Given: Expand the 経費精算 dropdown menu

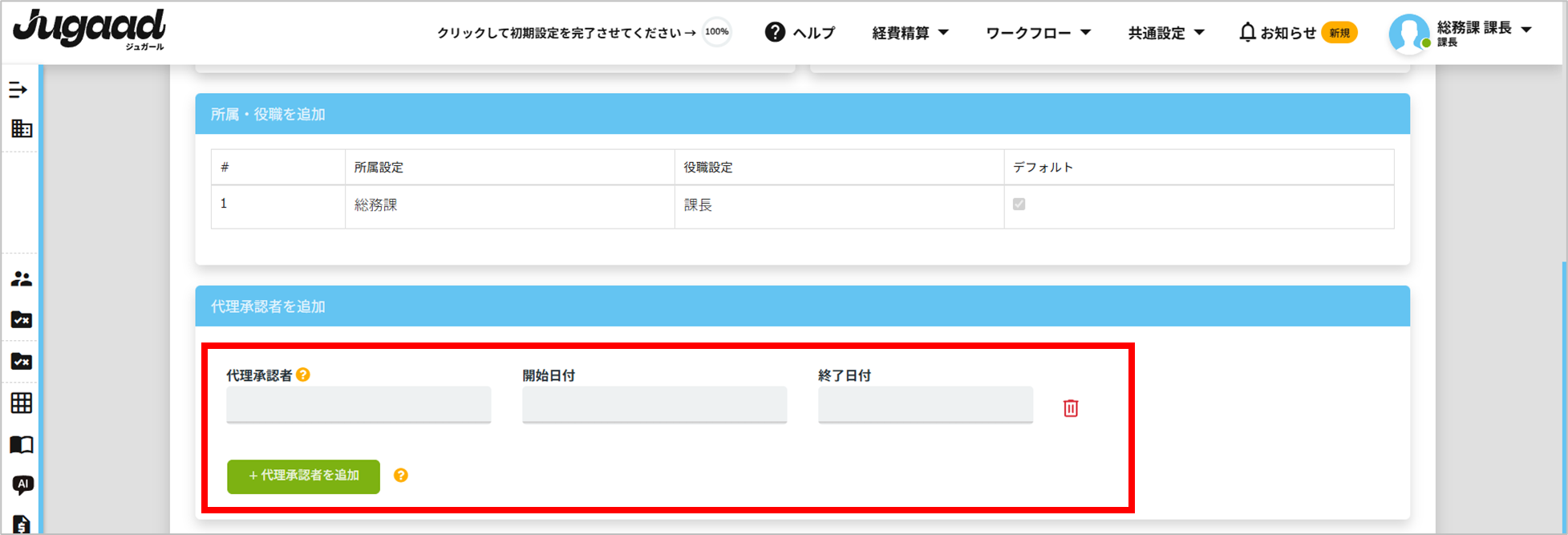Looking at the screenshot, I should pyautogui.click(x=910, y=33).
